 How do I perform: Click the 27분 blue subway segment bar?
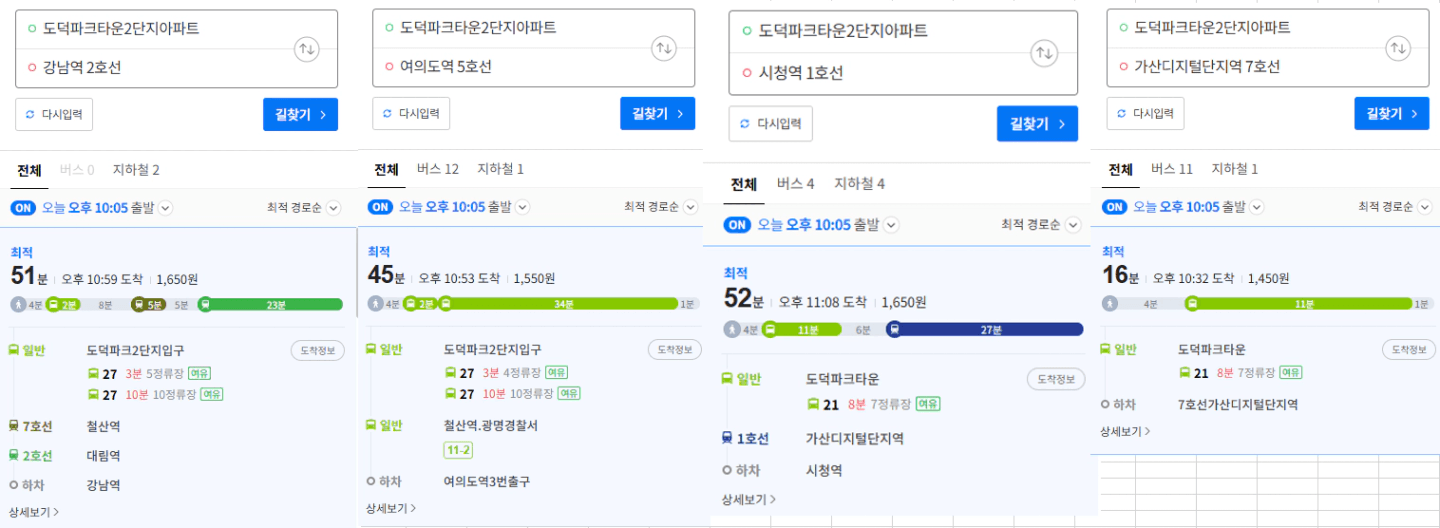click(x=988, y=329)
